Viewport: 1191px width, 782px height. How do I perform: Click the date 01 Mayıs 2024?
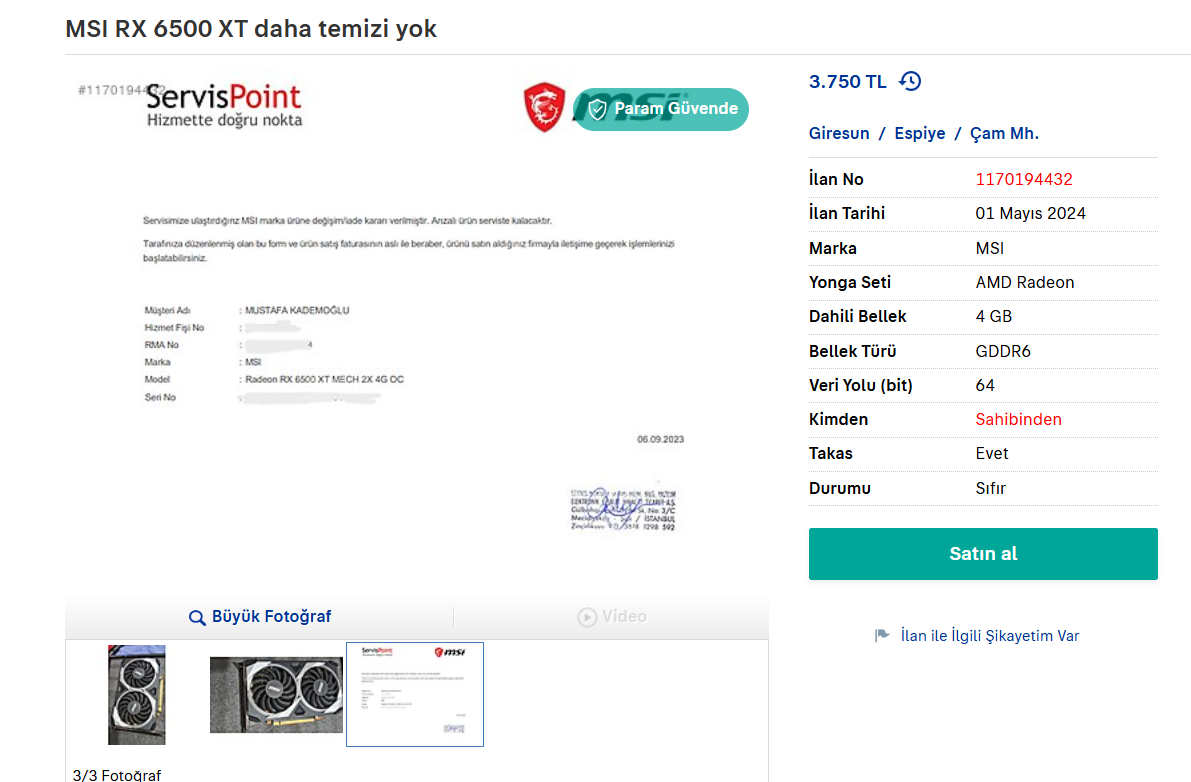coord(1031,213)
